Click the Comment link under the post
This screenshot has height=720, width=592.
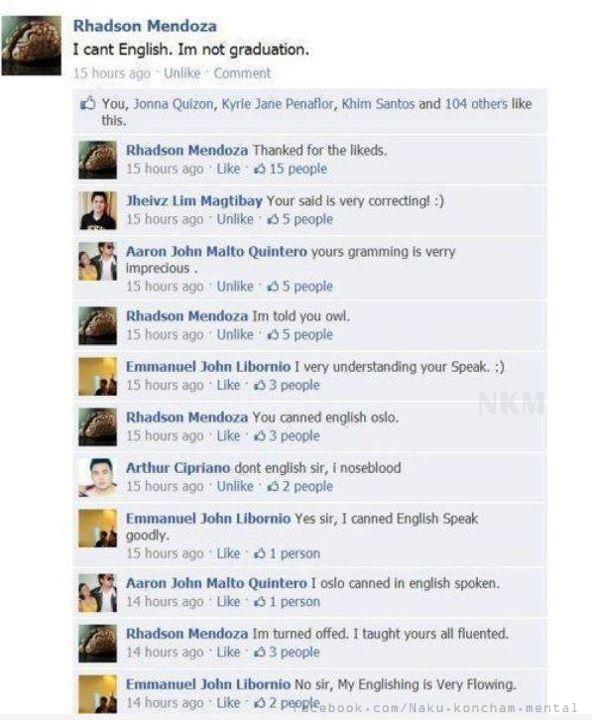242,73
